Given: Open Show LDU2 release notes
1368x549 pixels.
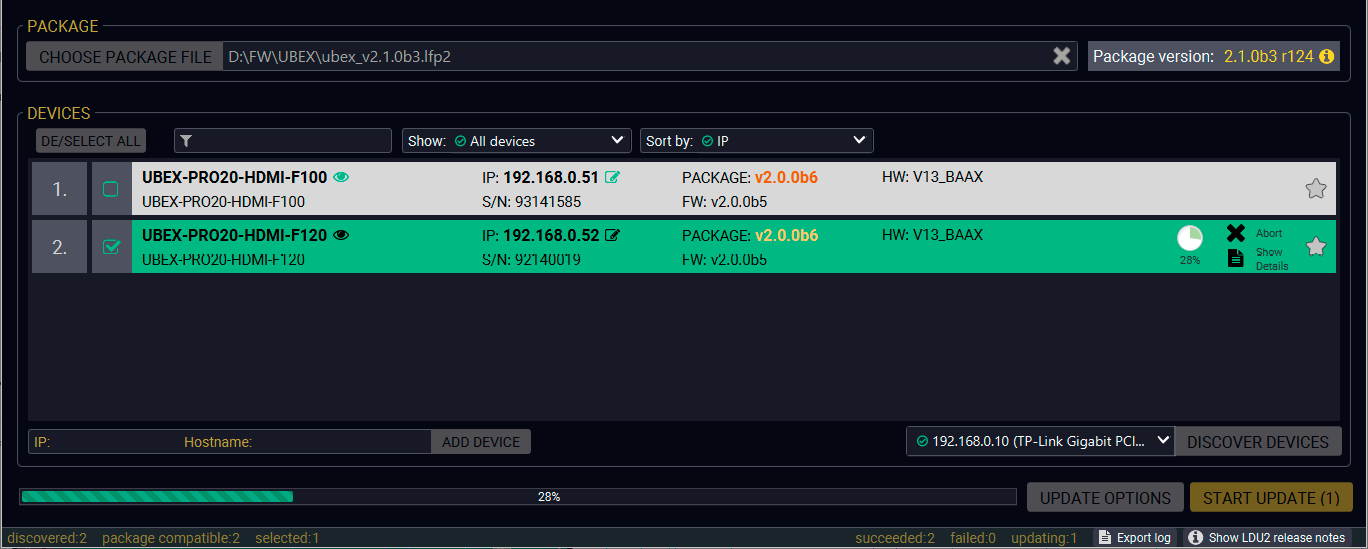Looking at the screenshot, I should (1265, 538).
